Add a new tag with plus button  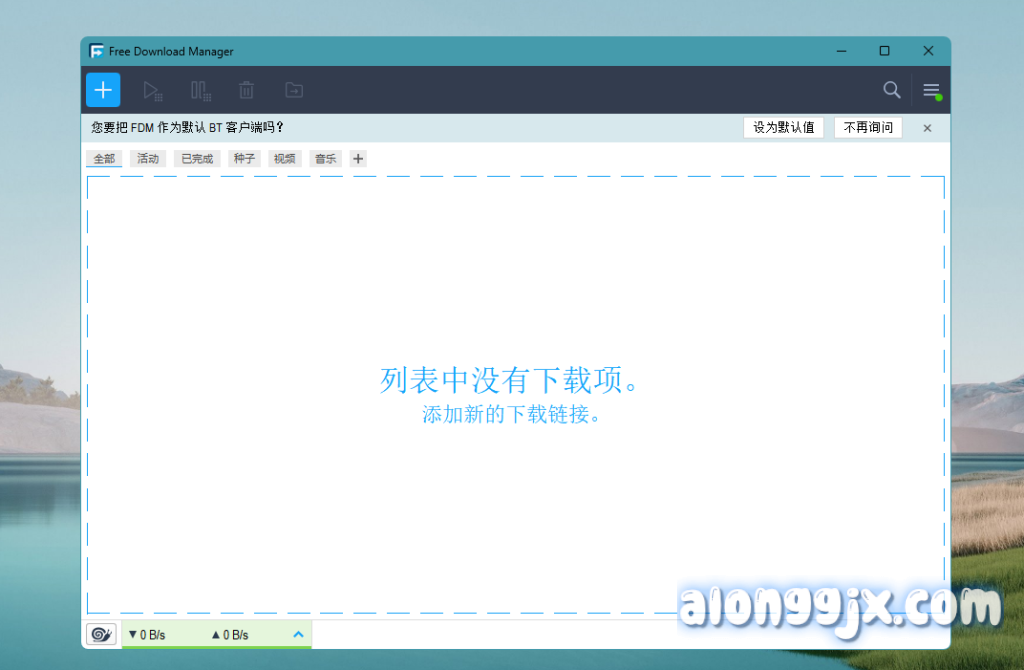point(358,158)
